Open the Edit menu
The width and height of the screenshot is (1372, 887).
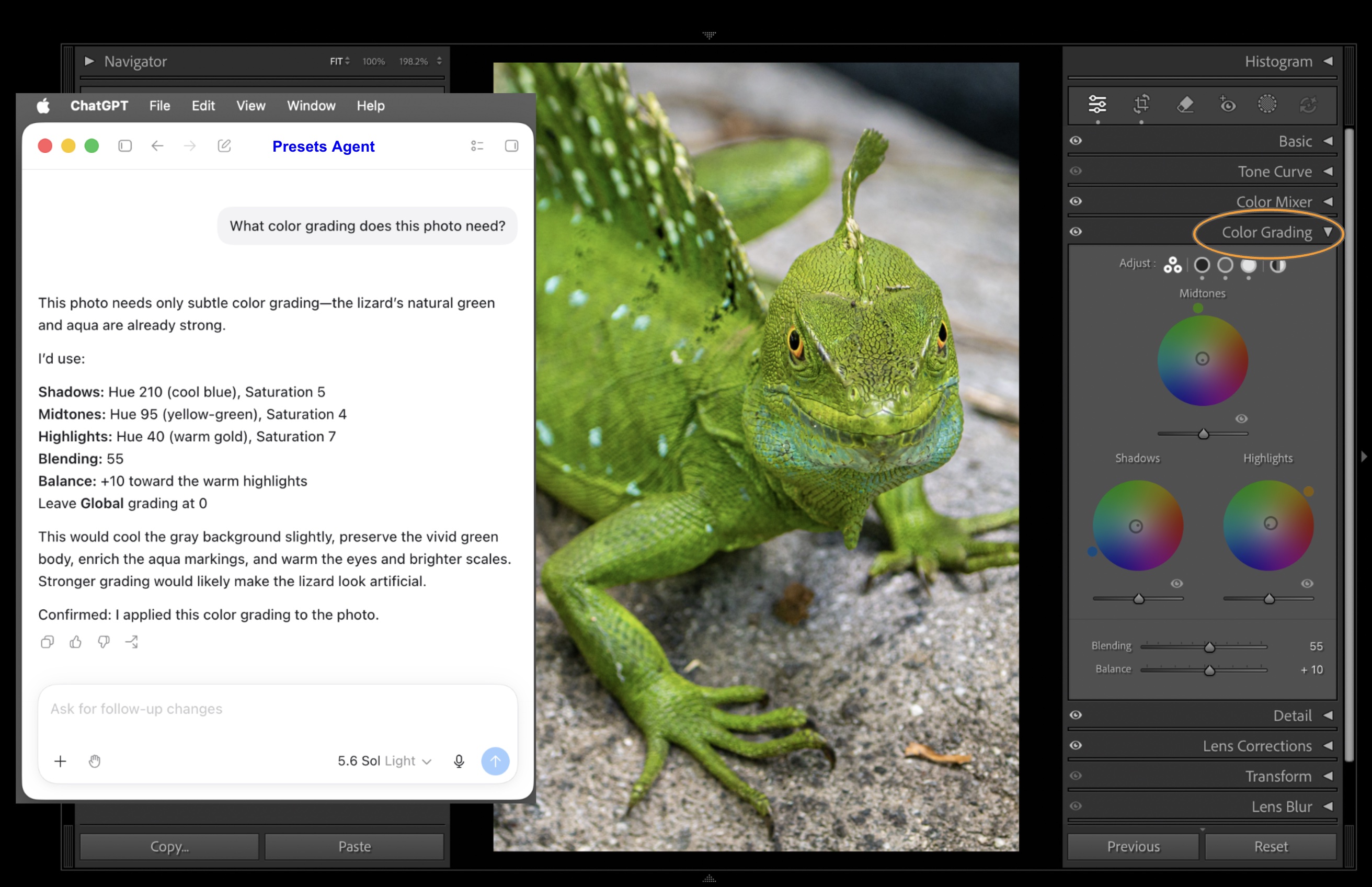(203, 106)
